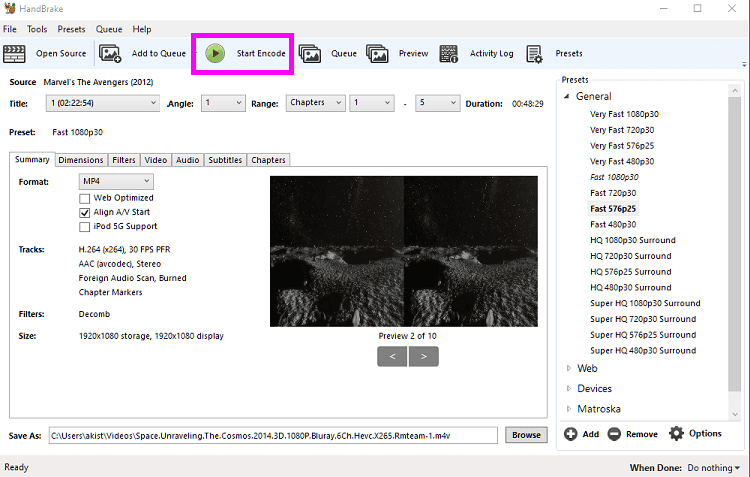Show the next preview image
The height and width of the screenshot is (477, 750).
(424, 356)
